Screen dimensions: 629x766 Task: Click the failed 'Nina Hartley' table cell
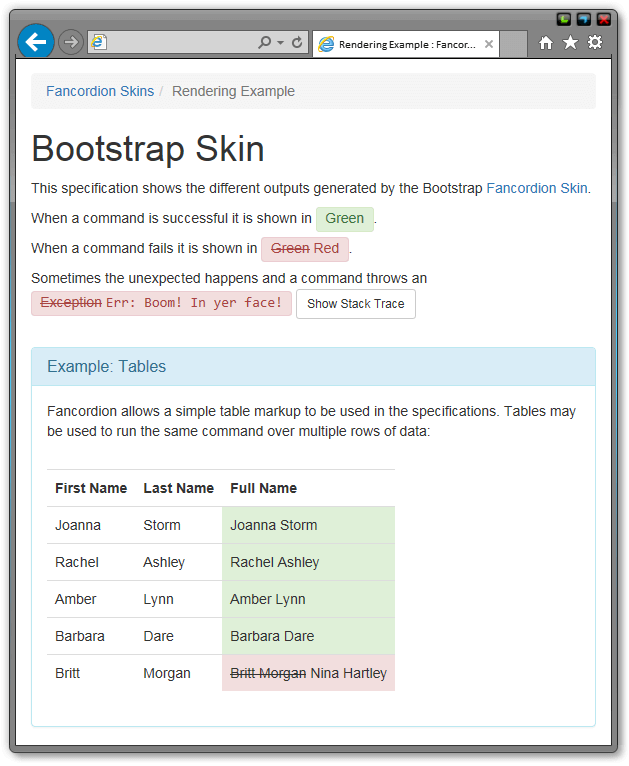(308, 673)
